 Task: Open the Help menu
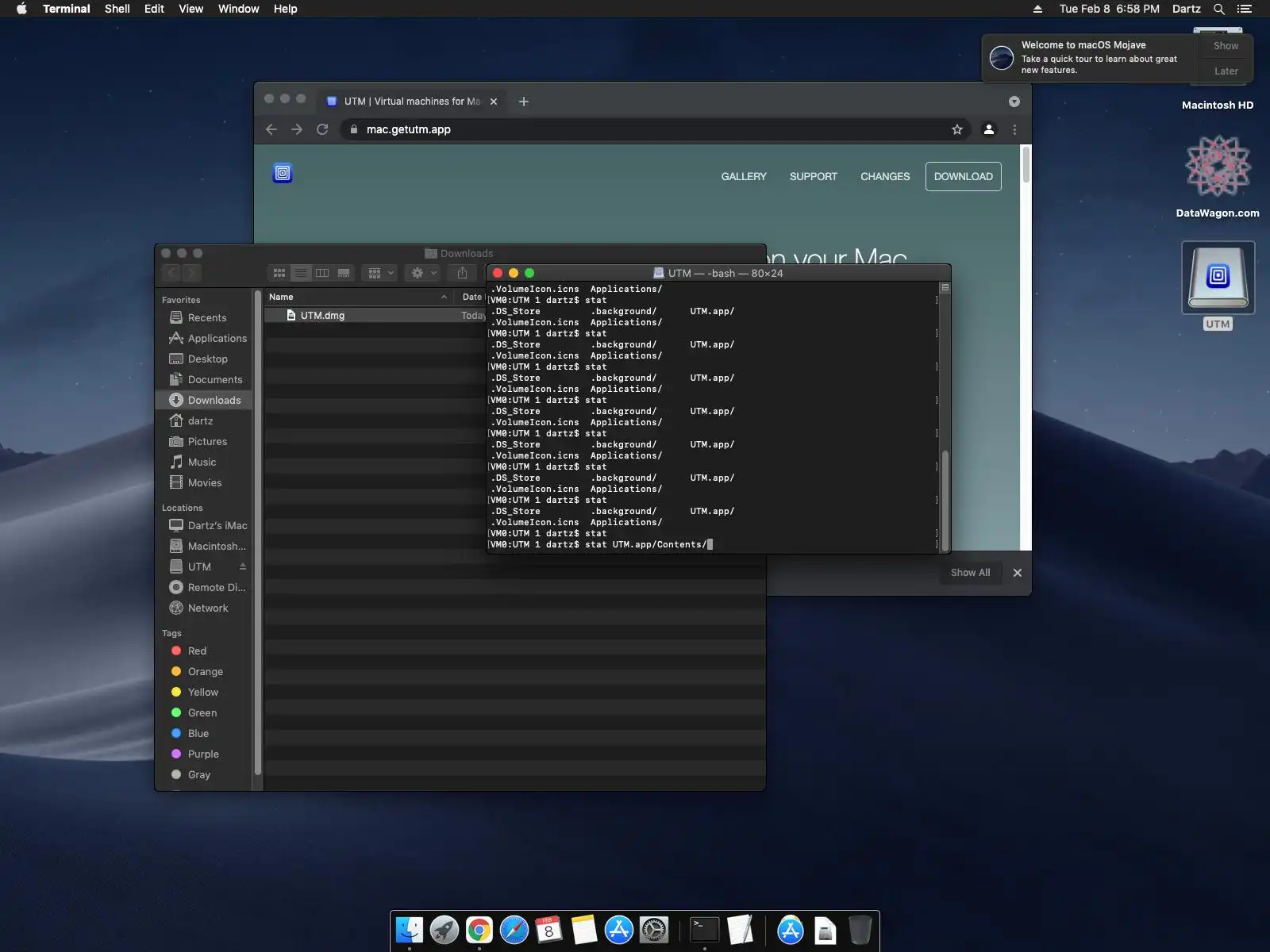tap(286, 9)
